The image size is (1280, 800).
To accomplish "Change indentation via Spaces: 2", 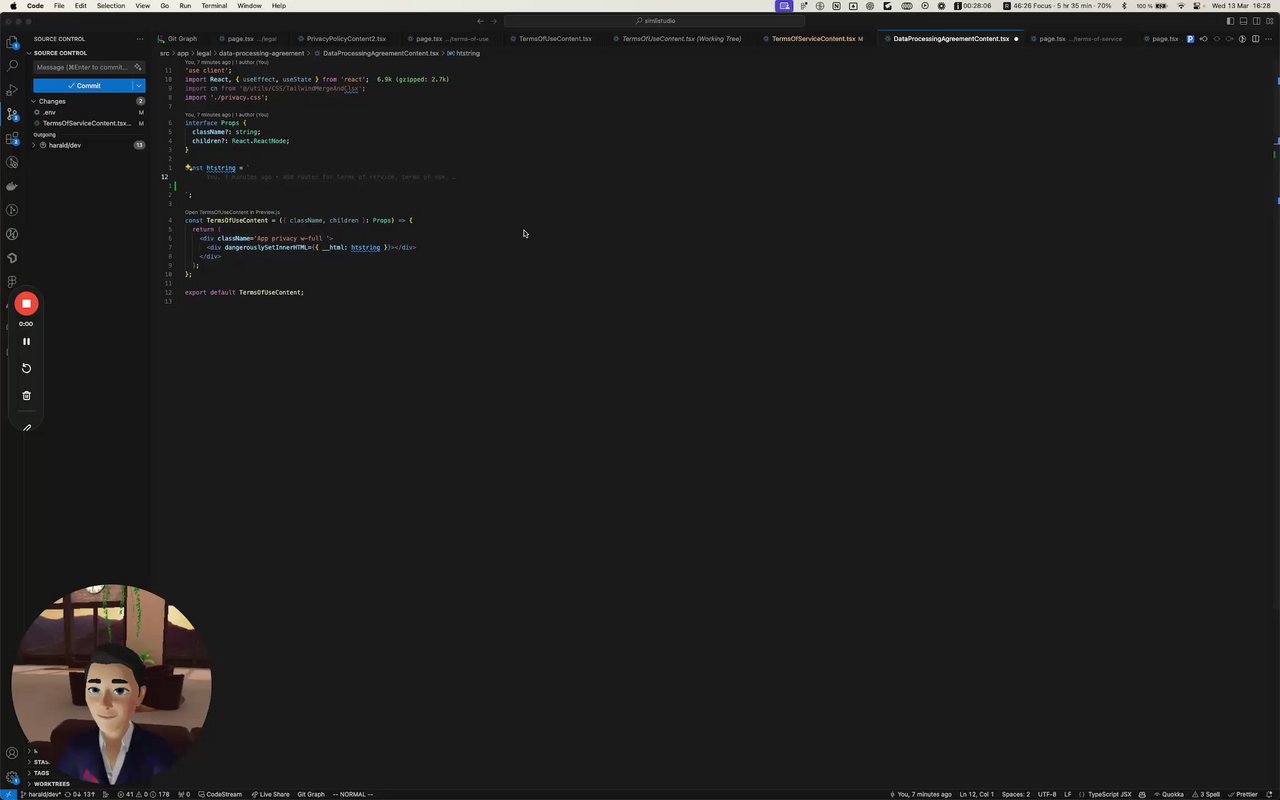I will coord(1015,794).
